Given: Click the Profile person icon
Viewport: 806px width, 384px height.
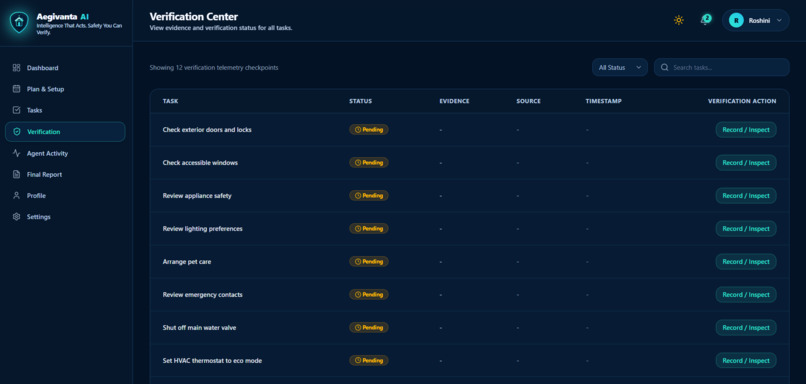Looking at the screenshot, I should [x=16, y=195].
